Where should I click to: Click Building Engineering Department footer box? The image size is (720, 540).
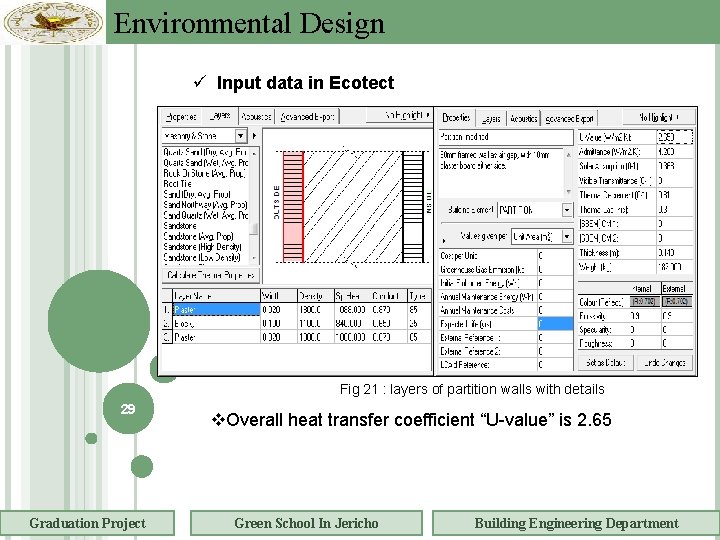point(576,523)
